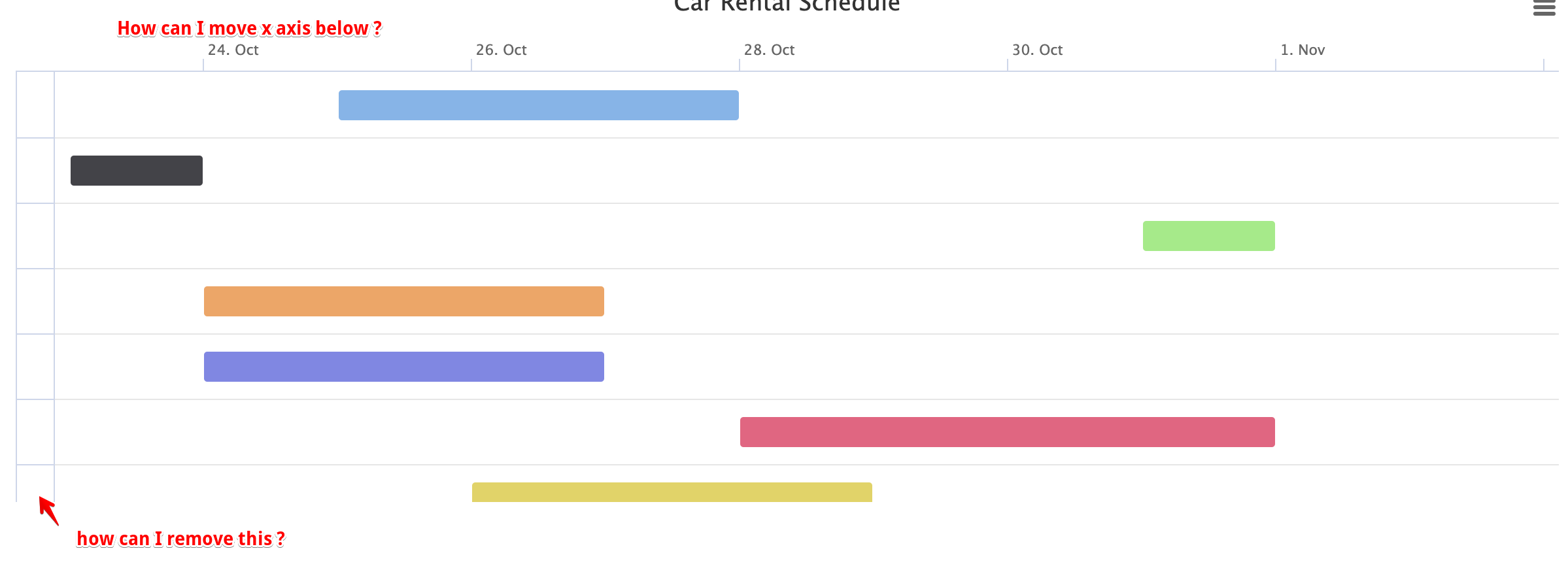Click the 28. Oct axis label
This screenshot has width=1568, height=570.
[x=769, y=50]
